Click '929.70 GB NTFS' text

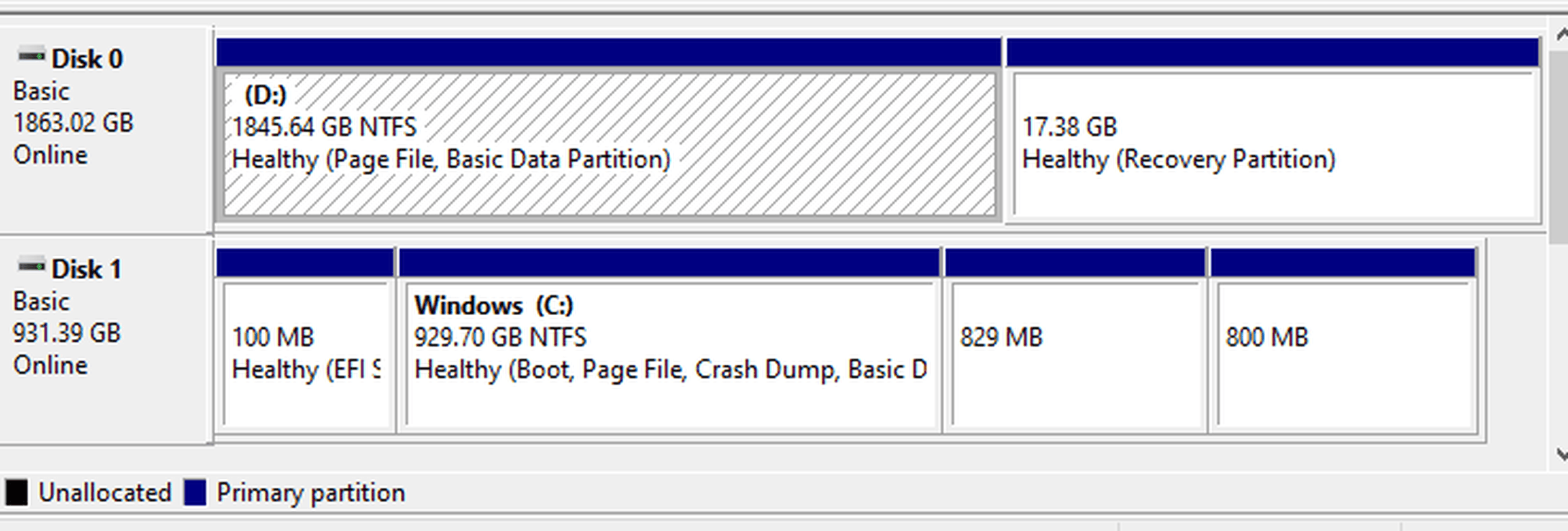(x=500, y=337)
